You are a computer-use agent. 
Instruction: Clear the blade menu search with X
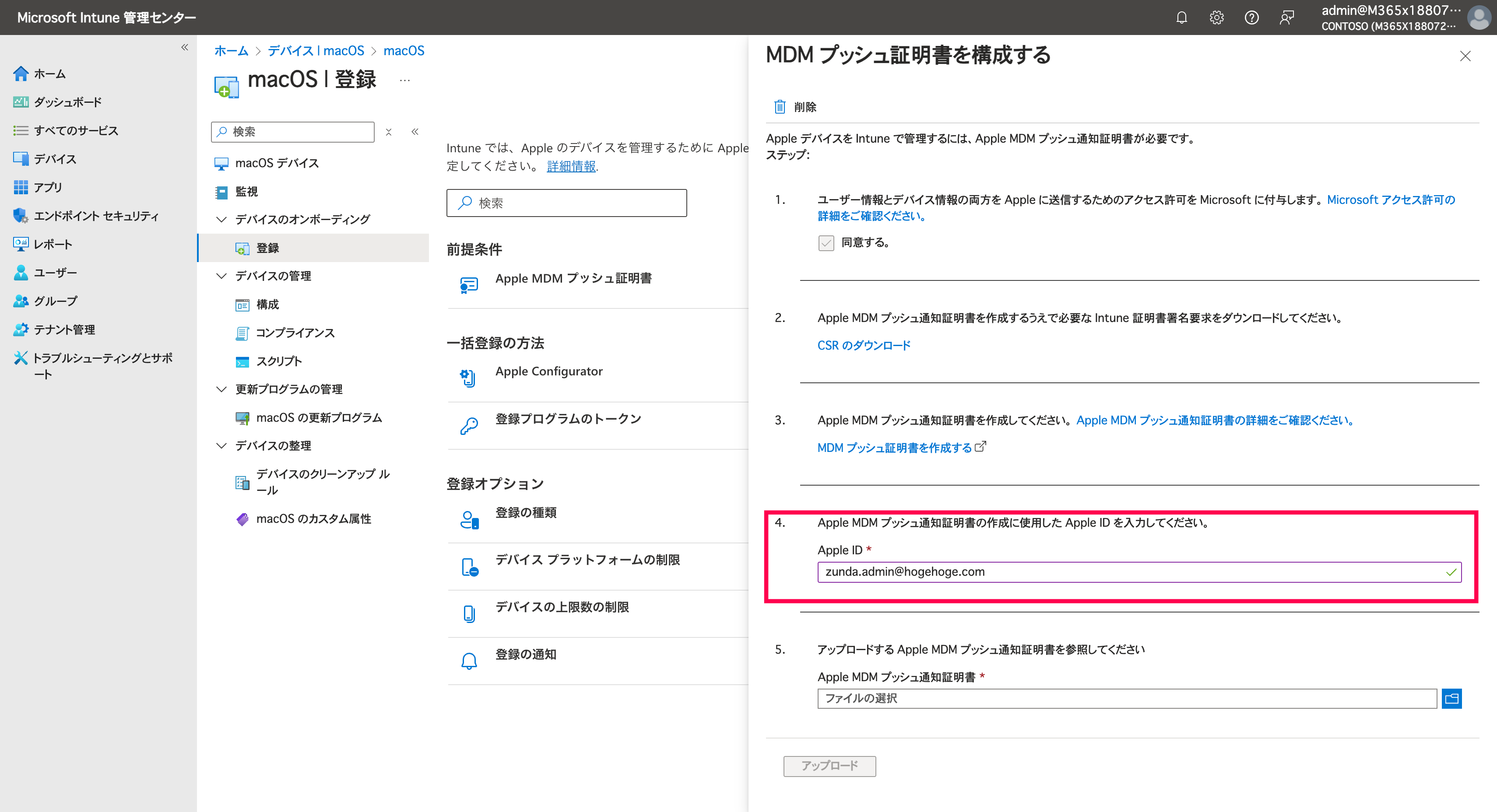pyautogui.click(x=389, y=132)
